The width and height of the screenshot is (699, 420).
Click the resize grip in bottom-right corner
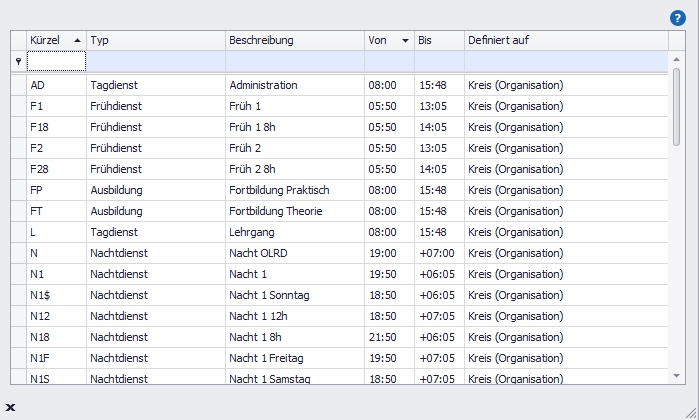689,410
